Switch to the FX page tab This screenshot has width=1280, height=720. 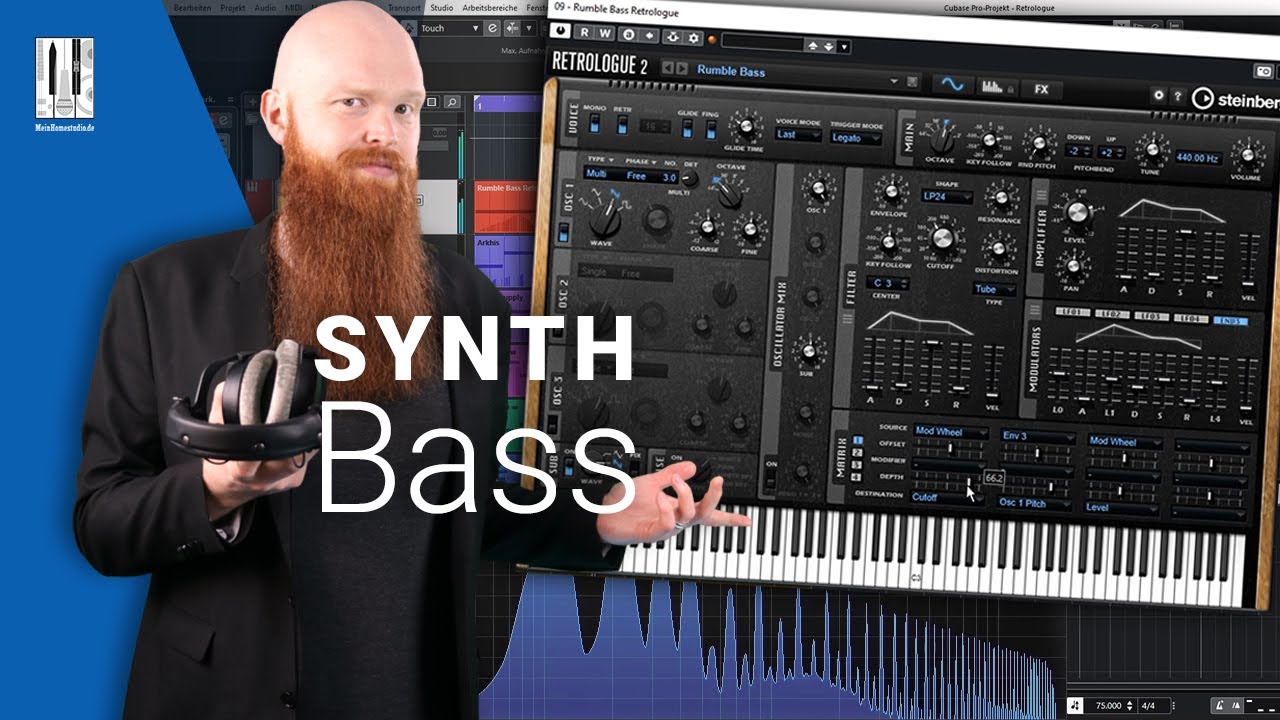point(1042,89)
